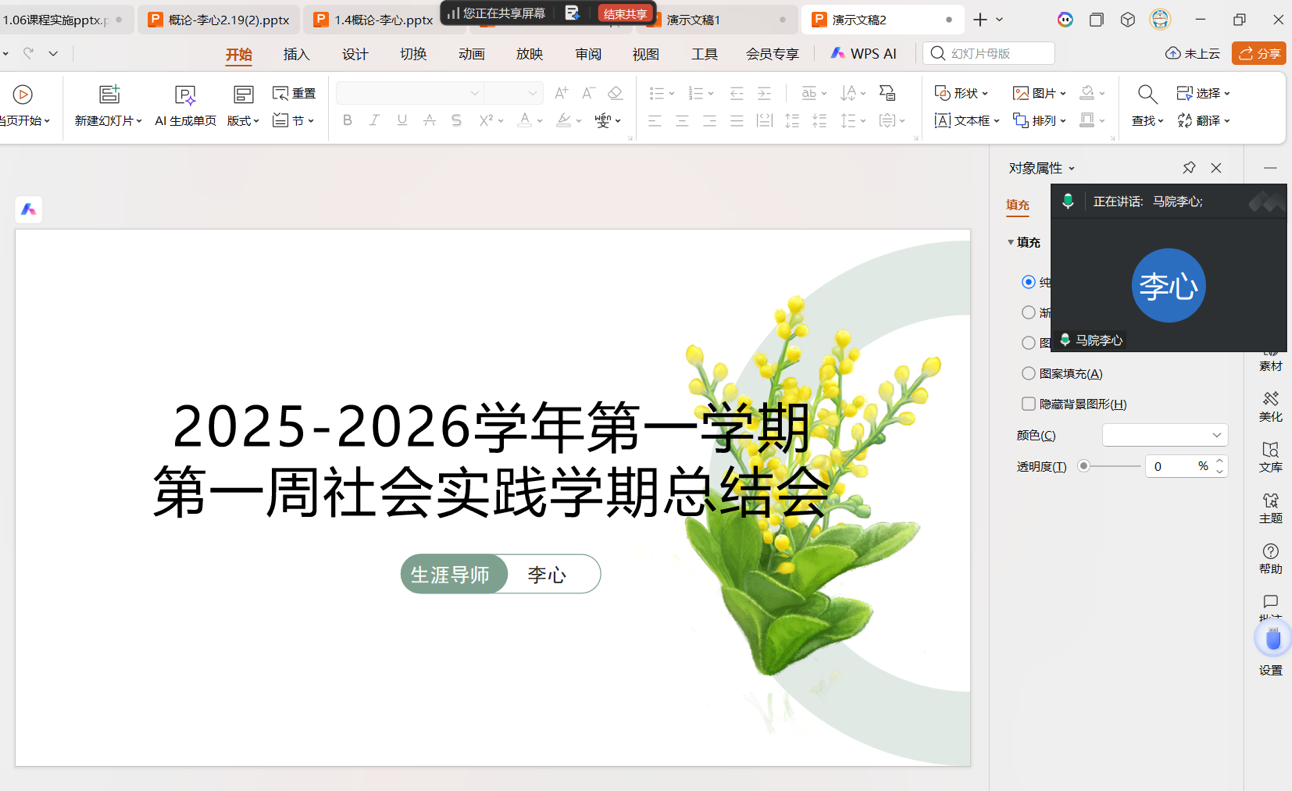Screen dimensions: 1292x791
Task: Click the 透明度 slider handle
Action: pos(1083,466)
